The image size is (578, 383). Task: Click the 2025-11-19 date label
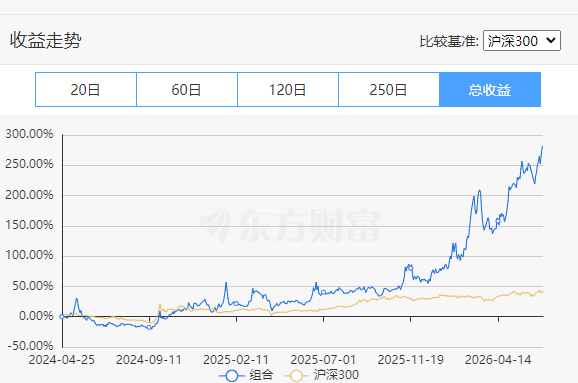411,360
